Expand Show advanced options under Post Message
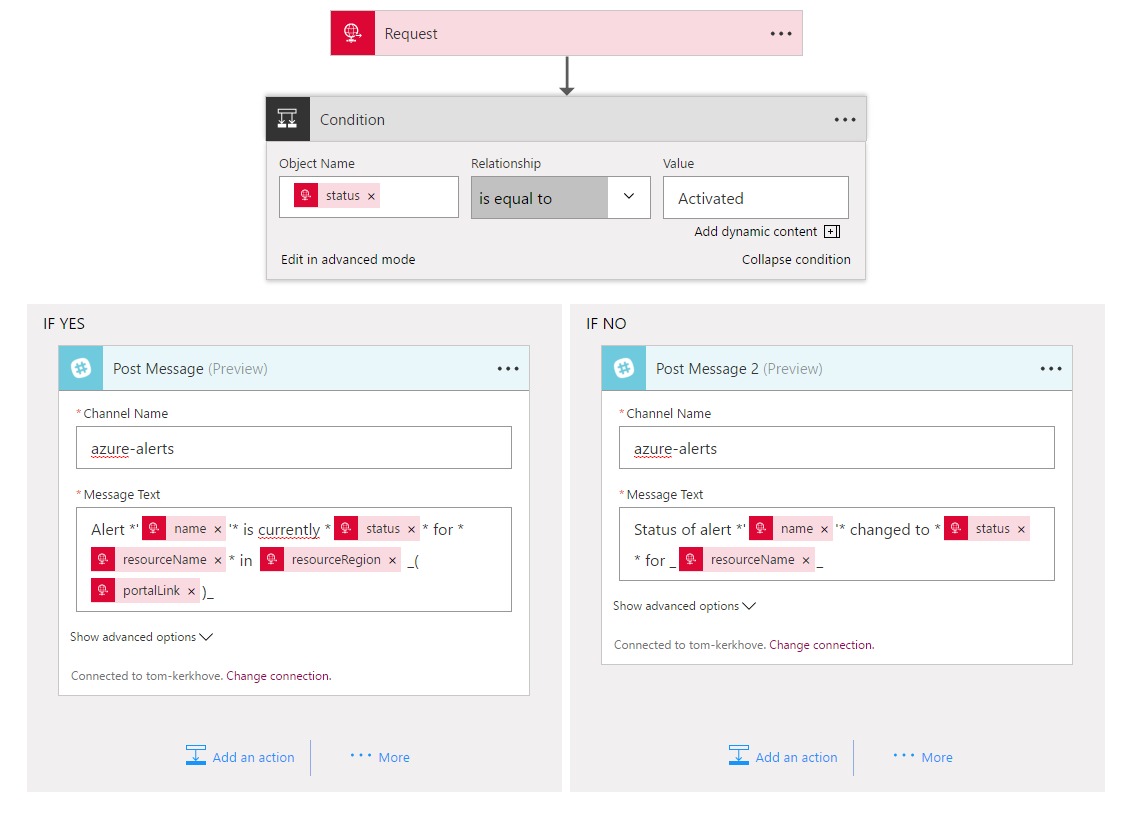The image size is (1122, 822). pyautogui.click(x=142, y=636)
